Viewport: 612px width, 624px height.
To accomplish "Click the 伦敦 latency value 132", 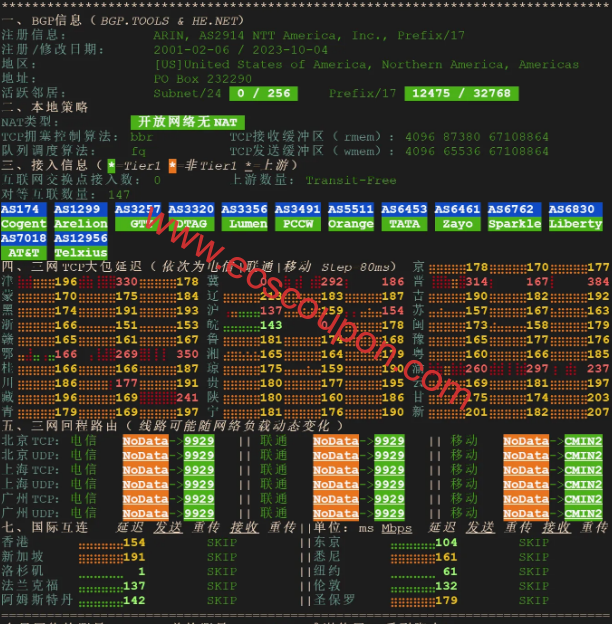I will coord(446,586).
